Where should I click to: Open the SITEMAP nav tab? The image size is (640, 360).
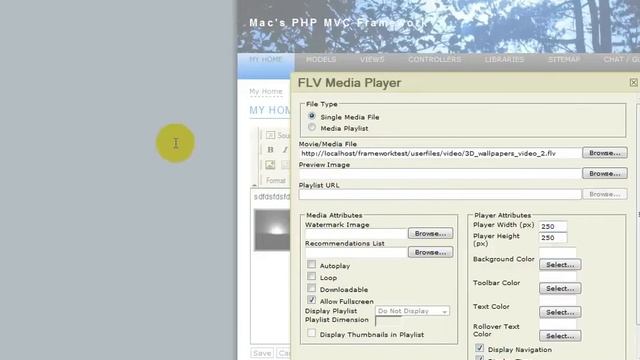[564, 60]
